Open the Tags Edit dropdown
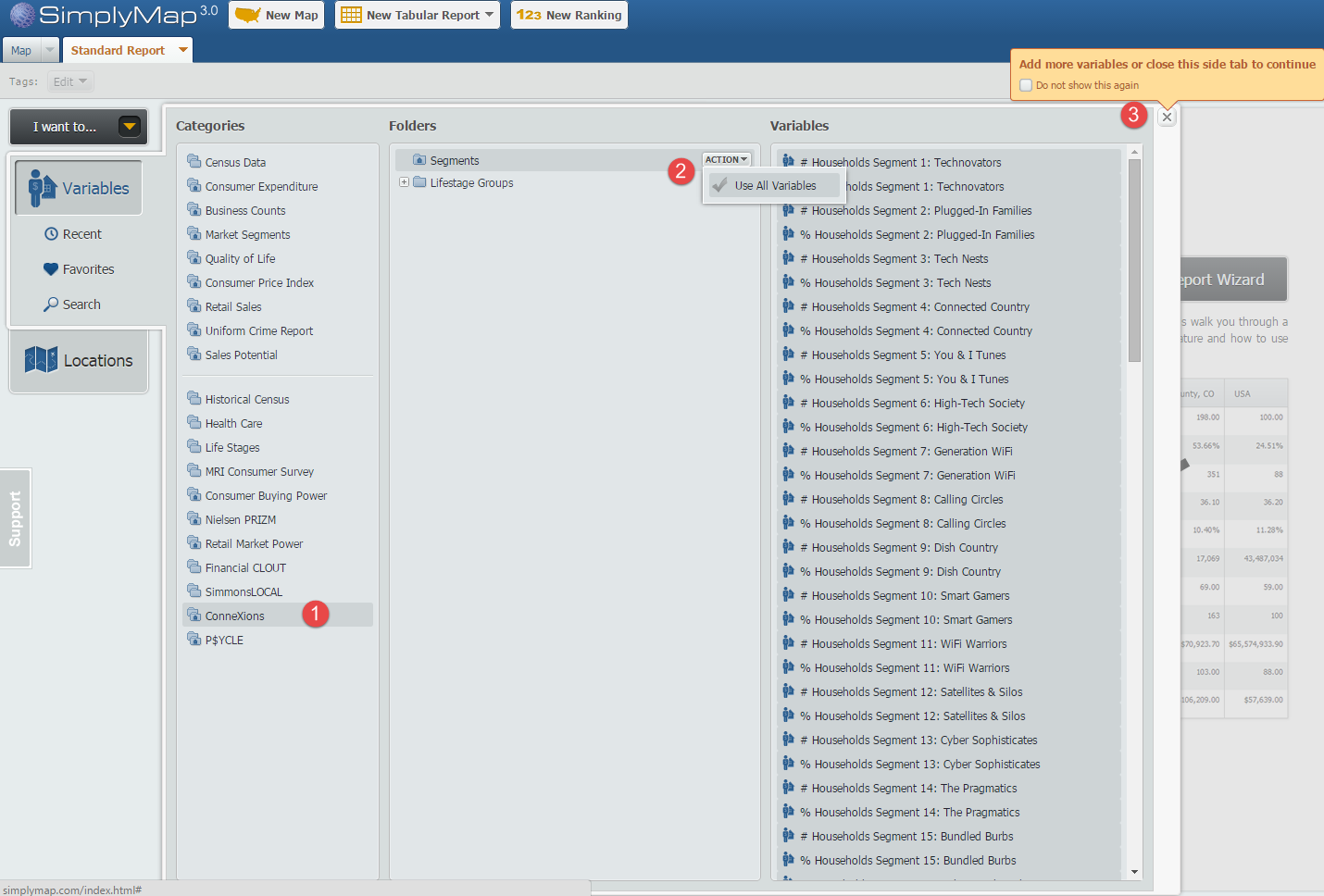Image resolution: width=1324 pixels, height=896 pixels. point(70,81)
